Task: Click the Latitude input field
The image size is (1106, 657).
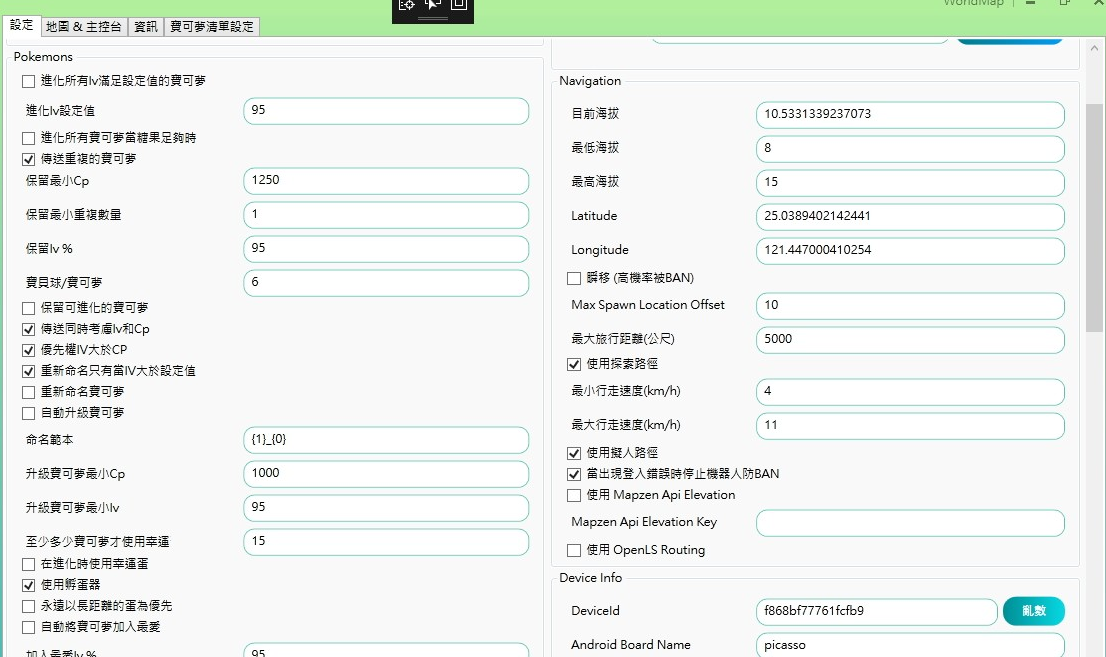Action: [910, 216]
